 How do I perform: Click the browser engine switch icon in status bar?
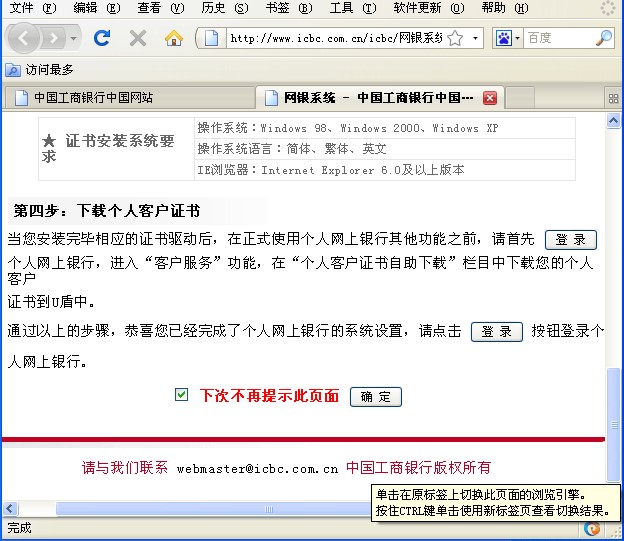tap(592, 529)
